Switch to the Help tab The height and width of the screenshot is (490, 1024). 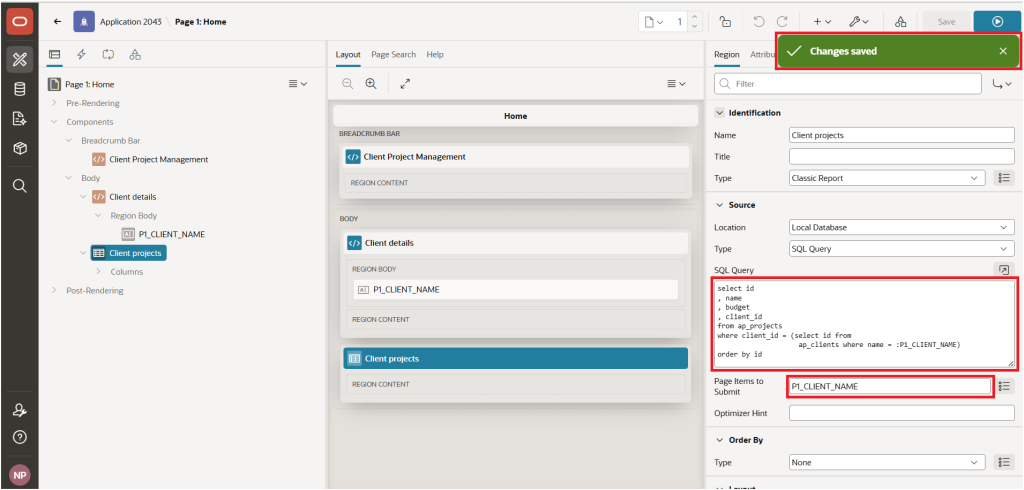(435, 55)
